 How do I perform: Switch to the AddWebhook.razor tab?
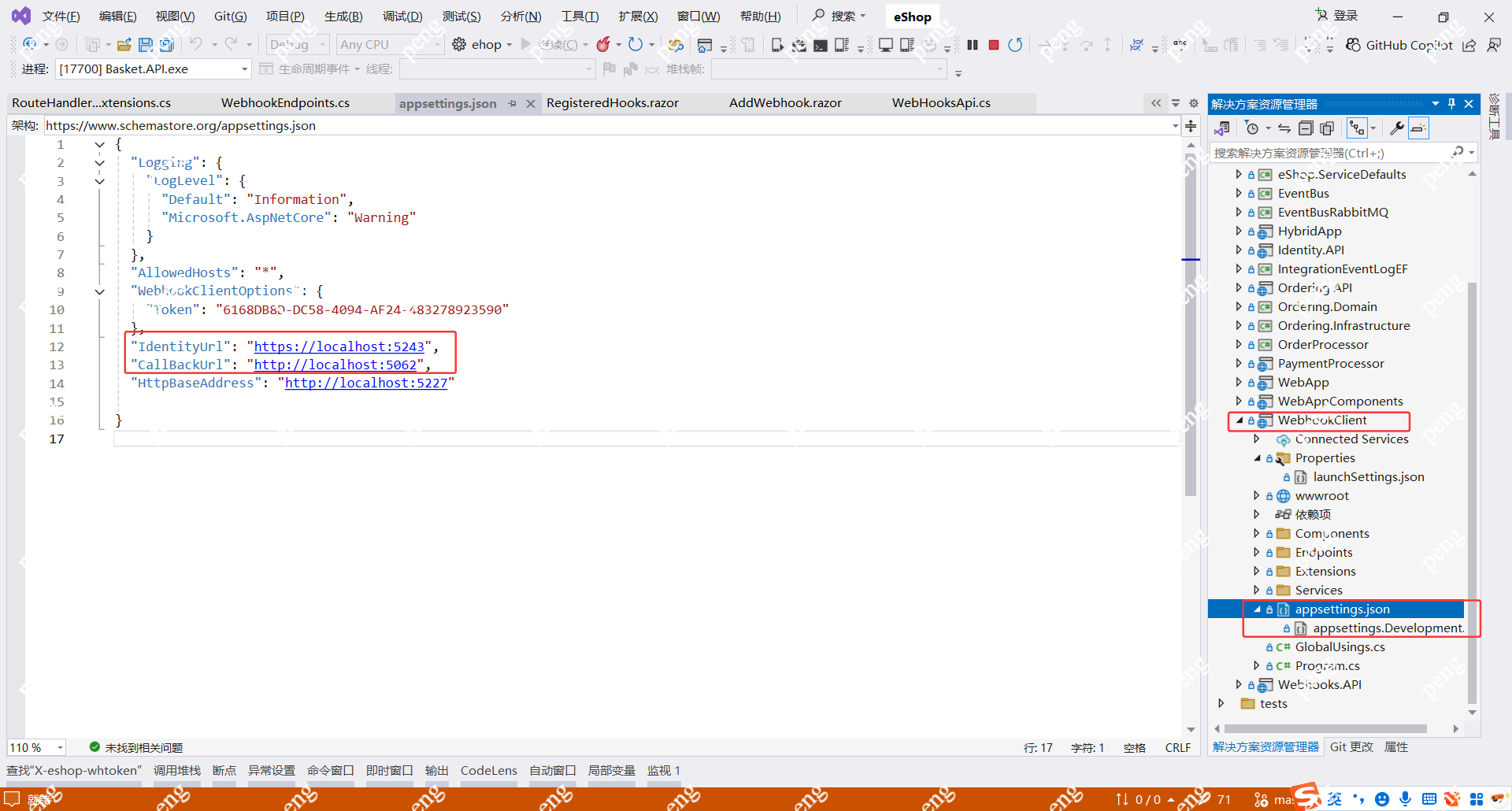785,103
